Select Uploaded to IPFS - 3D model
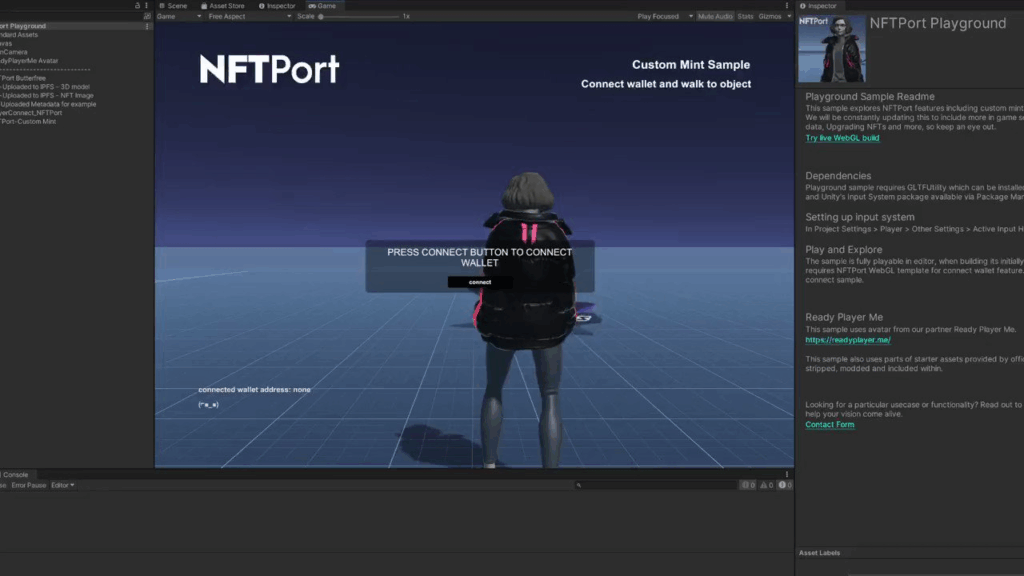 (45, 86)
